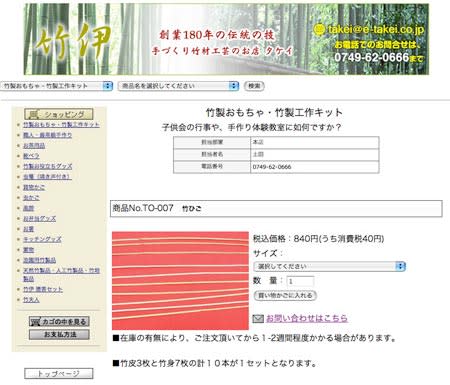Image resolution: width=450 pixels, height=385 pixels.
Task: Click the yellow smiley next to the email address
Action: (x=319, y=29)
